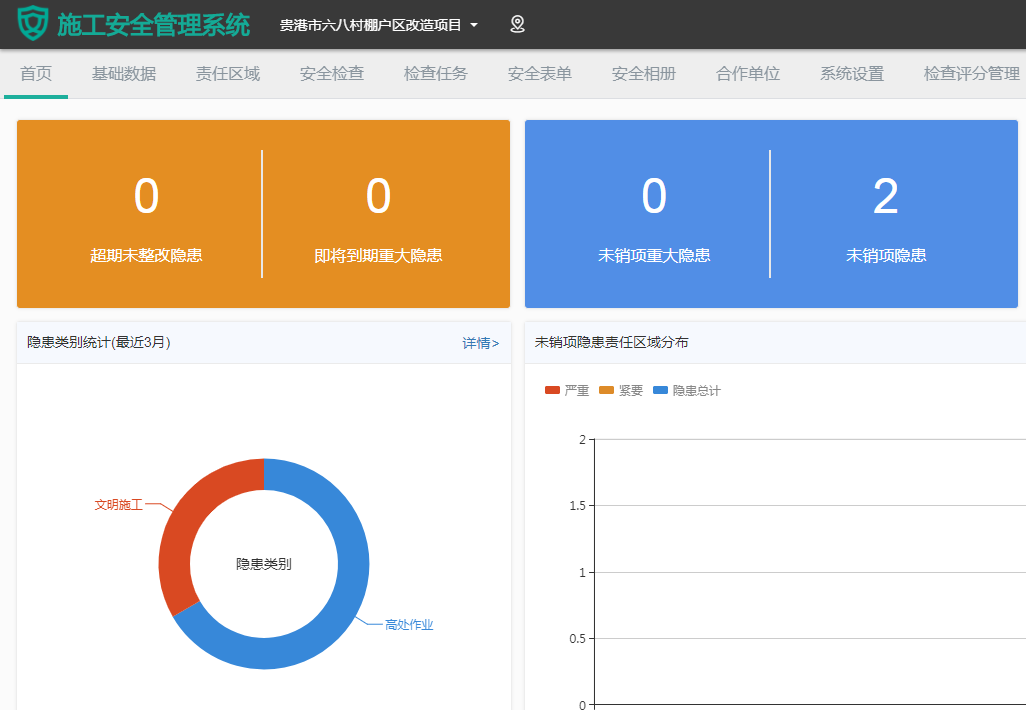Go to the 安全检查 tab
Image resolution: width=1026 pixels, height=710 pixels.
coord(332,73)
